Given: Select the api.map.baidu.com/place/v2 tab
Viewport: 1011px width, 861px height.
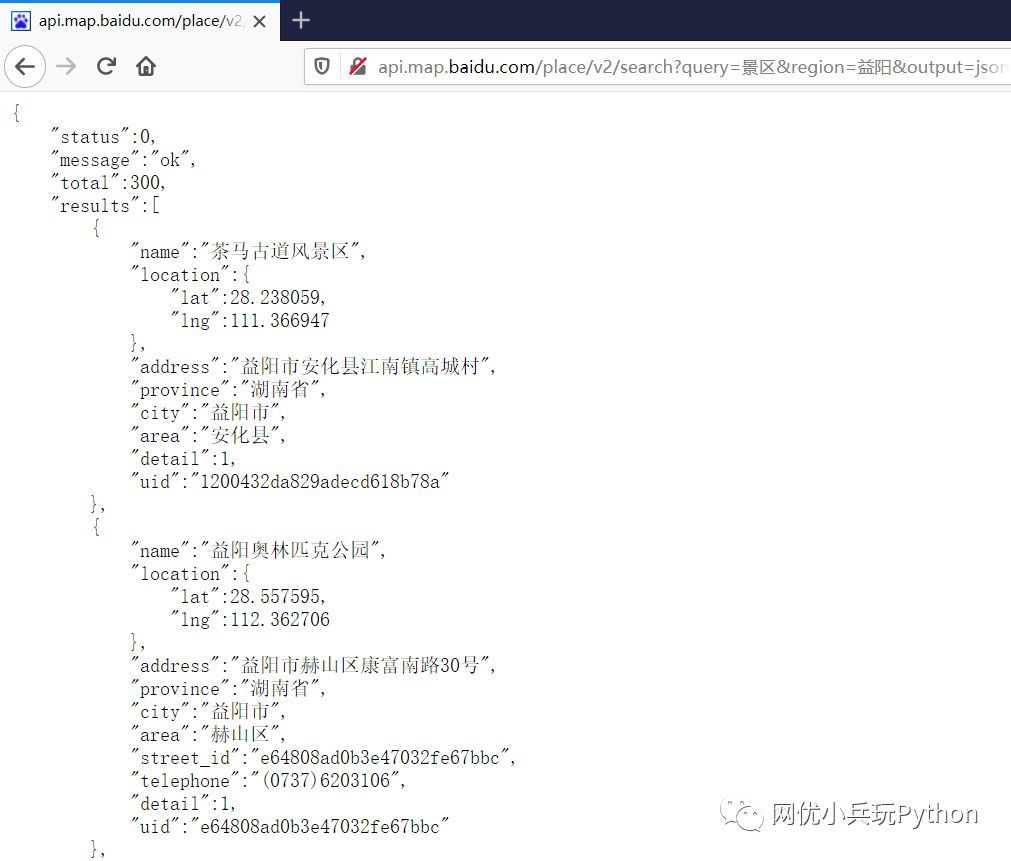Looking at the screenshot, I should [139, 21].
